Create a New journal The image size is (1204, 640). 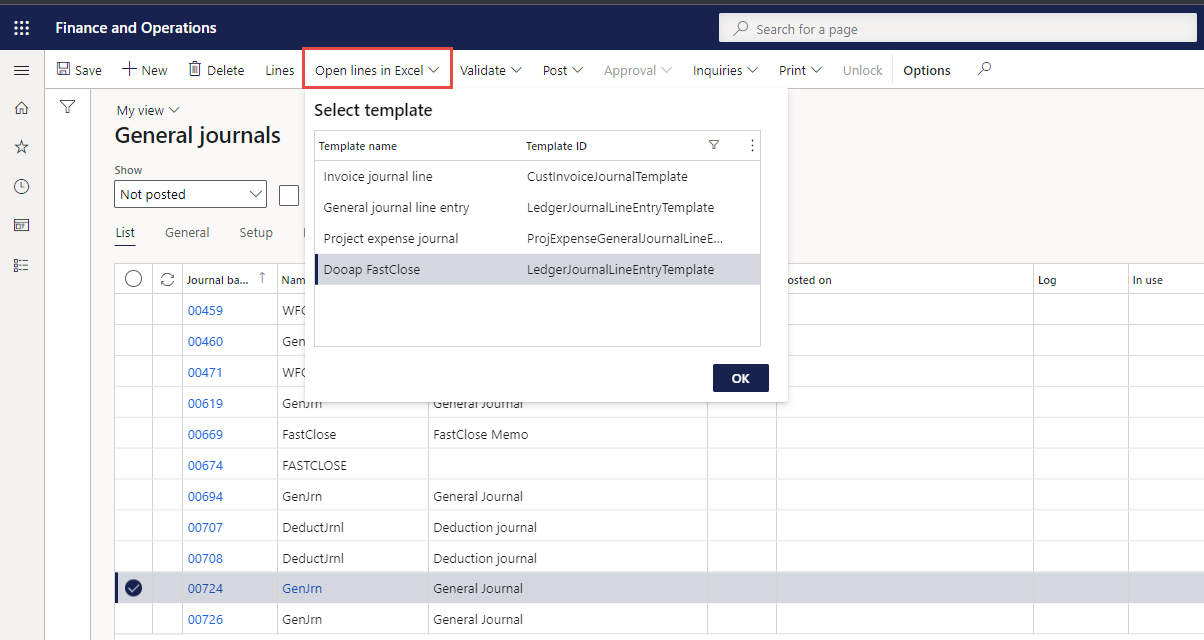145,70
